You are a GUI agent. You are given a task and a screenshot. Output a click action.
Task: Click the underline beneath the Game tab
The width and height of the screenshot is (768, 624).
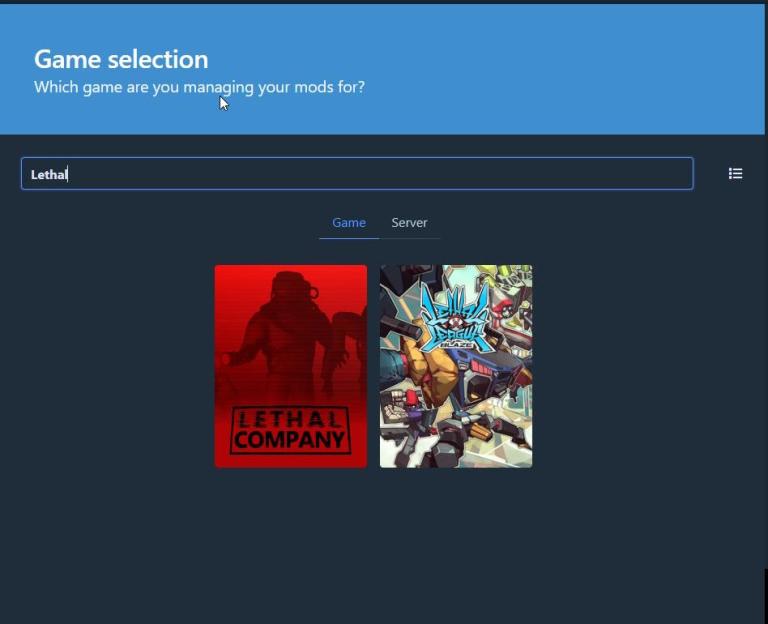coord(348,238)
